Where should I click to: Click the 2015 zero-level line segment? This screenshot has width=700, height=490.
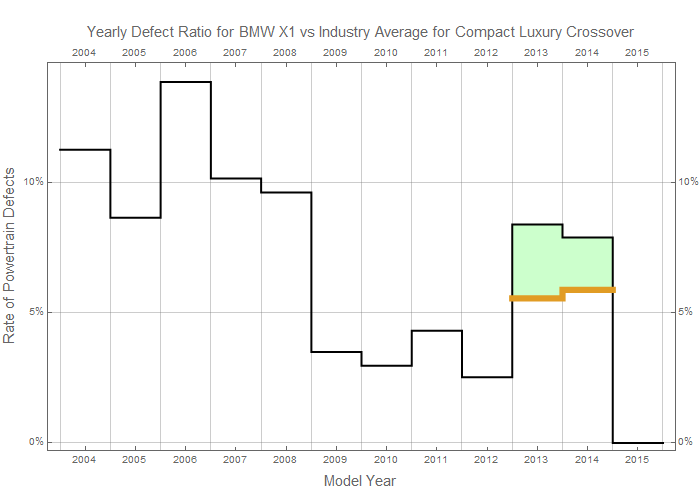637,442
